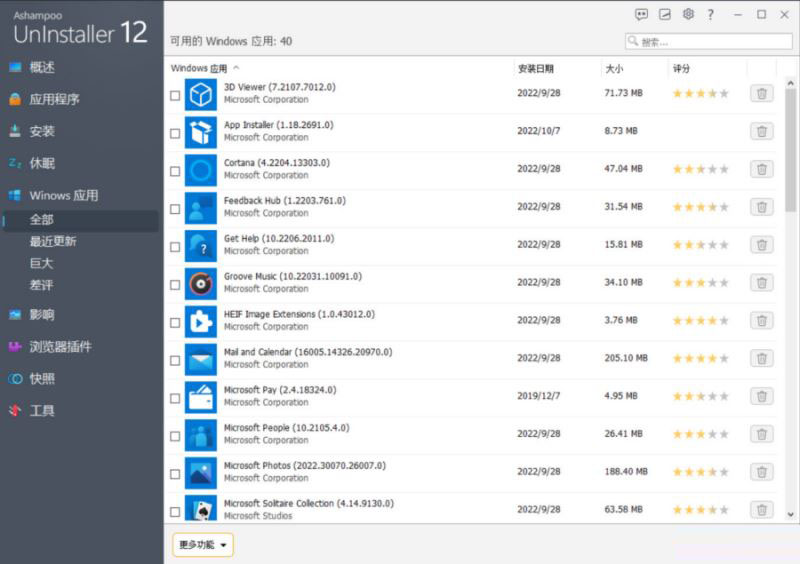Tick the App Installer checkbox
This screenshot has height=564, width=800.
point(175,133)
